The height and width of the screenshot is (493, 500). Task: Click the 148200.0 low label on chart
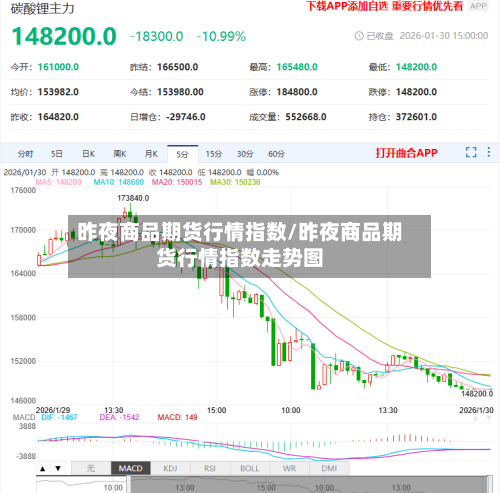click(x=477, y=394)
